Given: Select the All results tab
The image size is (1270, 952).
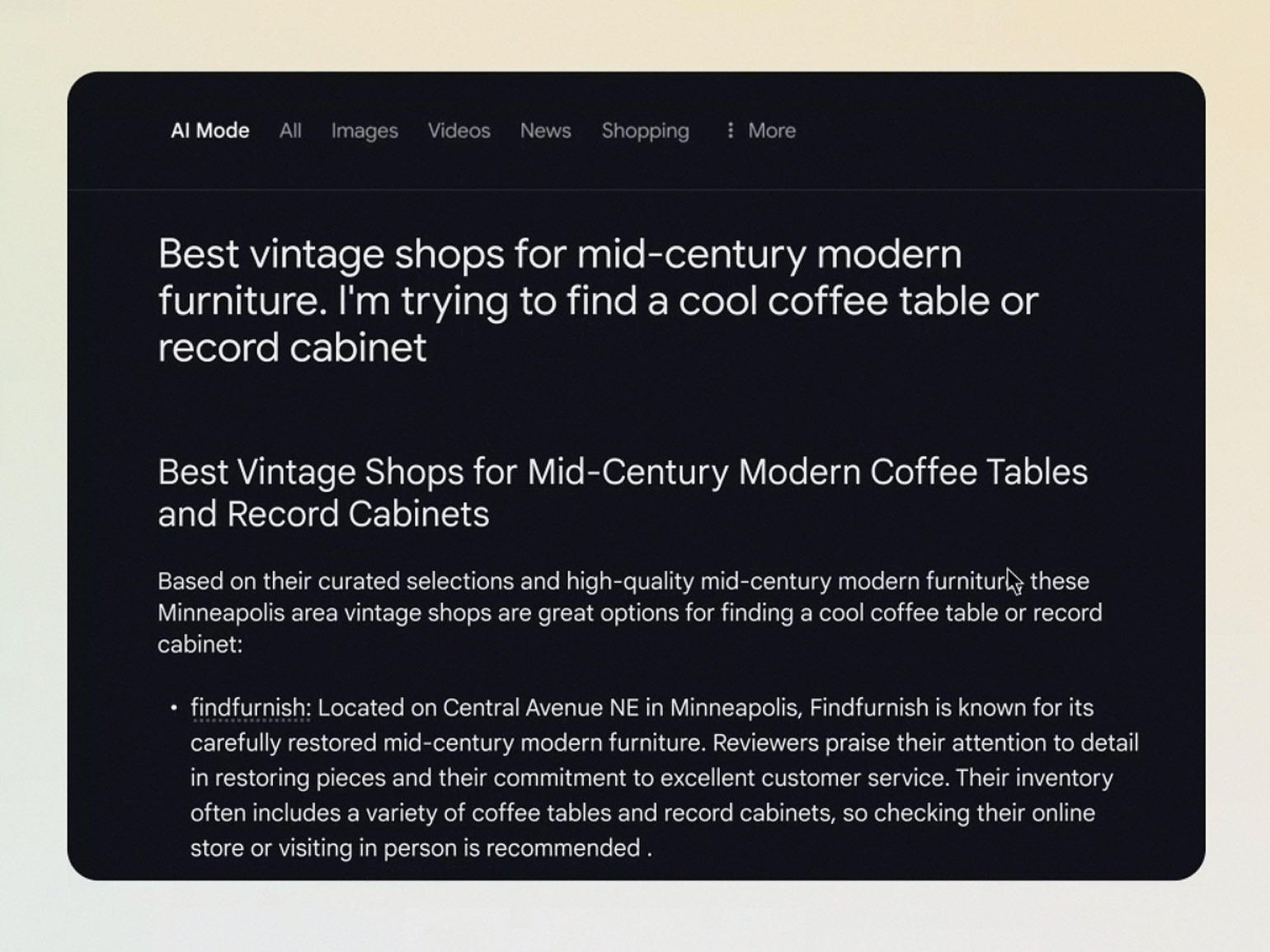Looking at the screenshot, I should (x=290, y=130).
